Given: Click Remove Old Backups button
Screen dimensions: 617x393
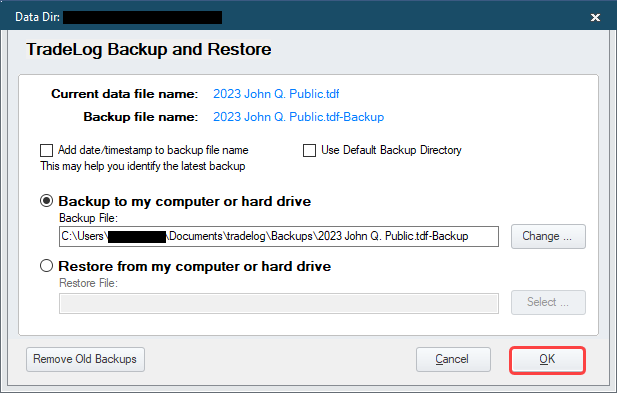Looking at the screenshot, I should 85,359.
